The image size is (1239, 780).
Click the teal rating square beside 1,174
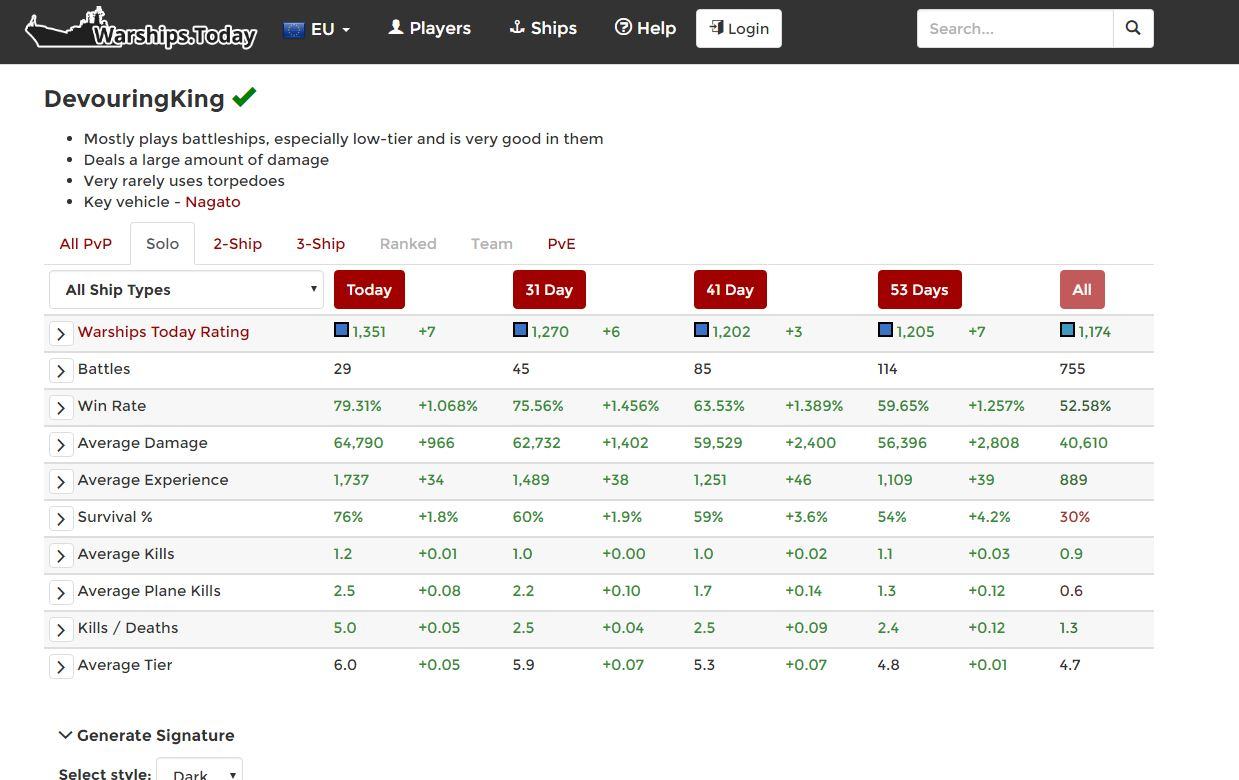1067,330
